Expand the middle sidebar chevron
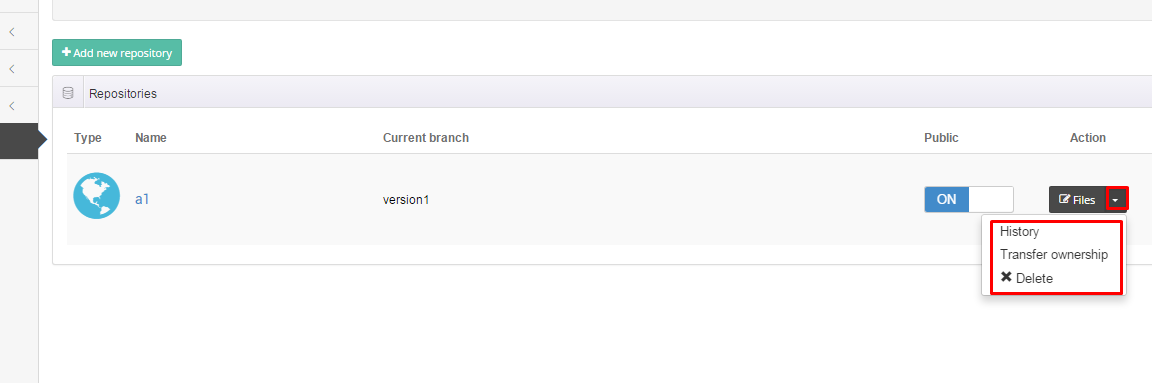The image size is (1152, 383). [x=12, y=68]
